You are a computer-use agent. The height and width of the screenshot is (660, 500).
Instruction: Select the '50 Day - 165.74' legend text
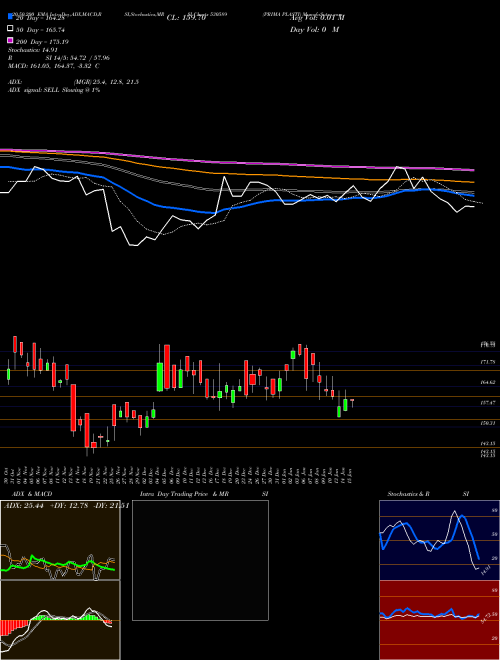[x=40, y=30]
